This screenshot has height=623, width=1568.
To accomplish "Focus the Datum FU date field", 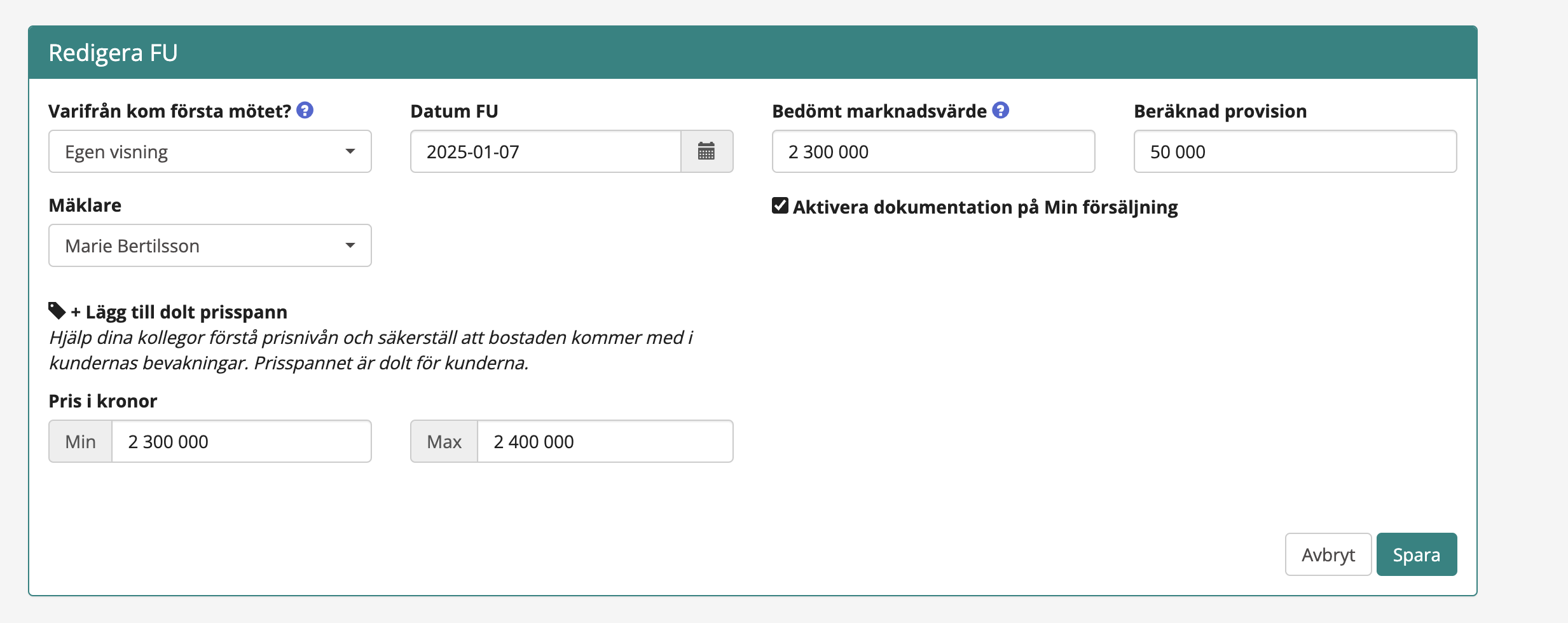I will 546,151.
